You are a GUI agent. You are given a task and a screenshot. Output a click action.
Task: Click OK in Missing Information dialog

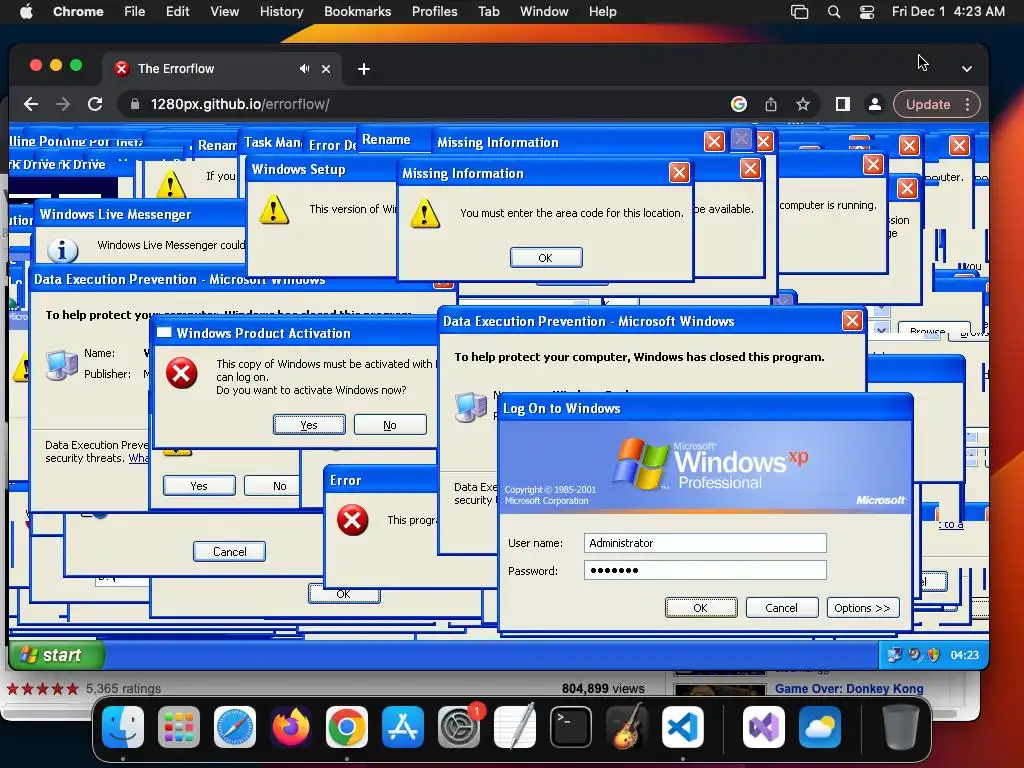click(x=545, y=257)
